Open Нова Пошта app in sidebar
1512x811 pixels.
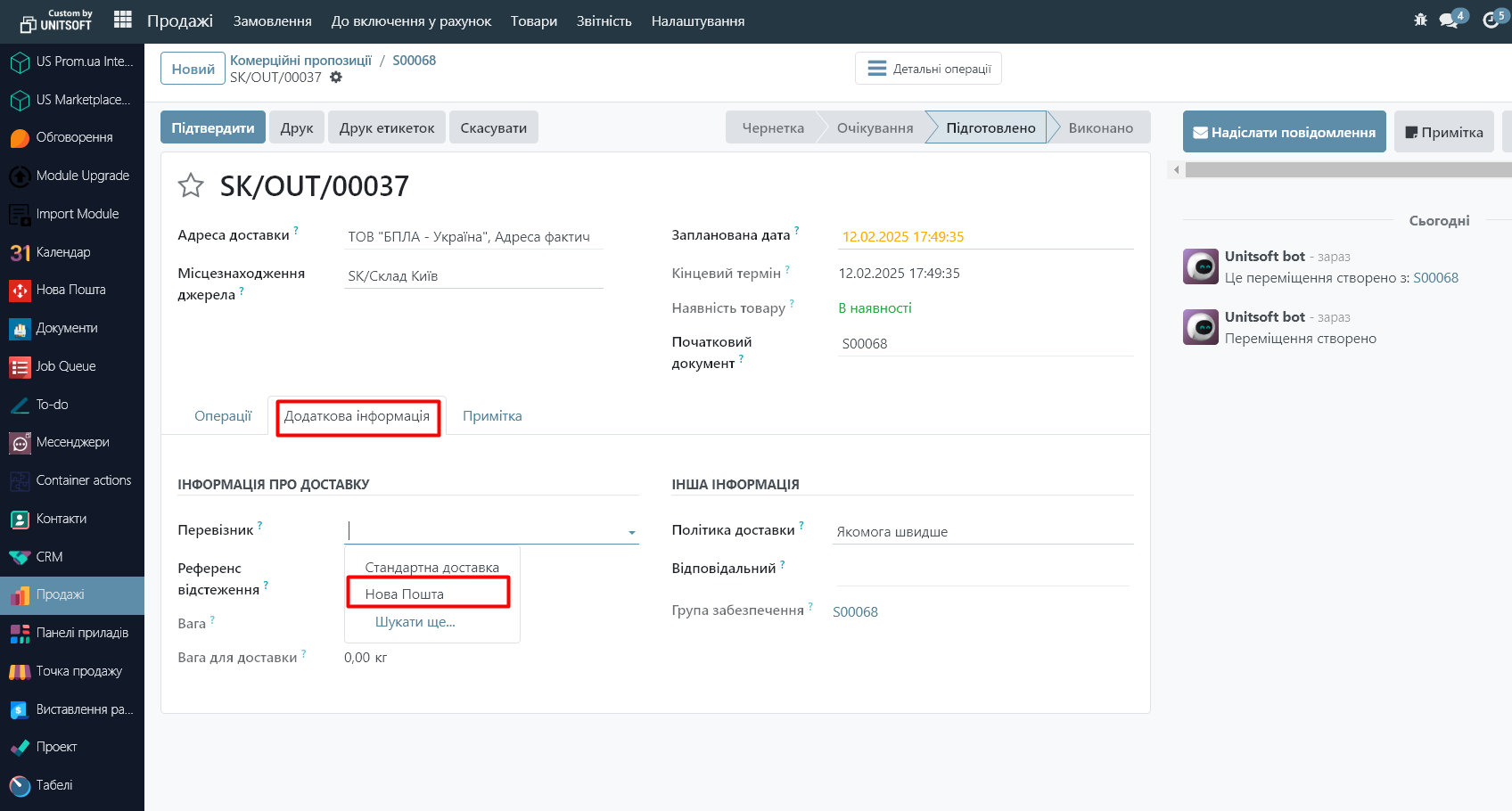(70, 290)
